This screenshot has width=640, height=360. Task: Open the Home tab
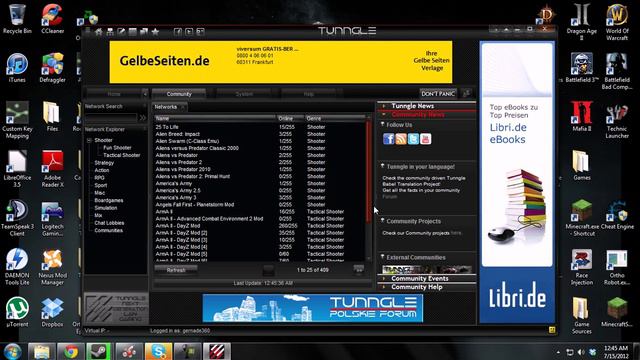pyautogui.click(x=114, y=94)
